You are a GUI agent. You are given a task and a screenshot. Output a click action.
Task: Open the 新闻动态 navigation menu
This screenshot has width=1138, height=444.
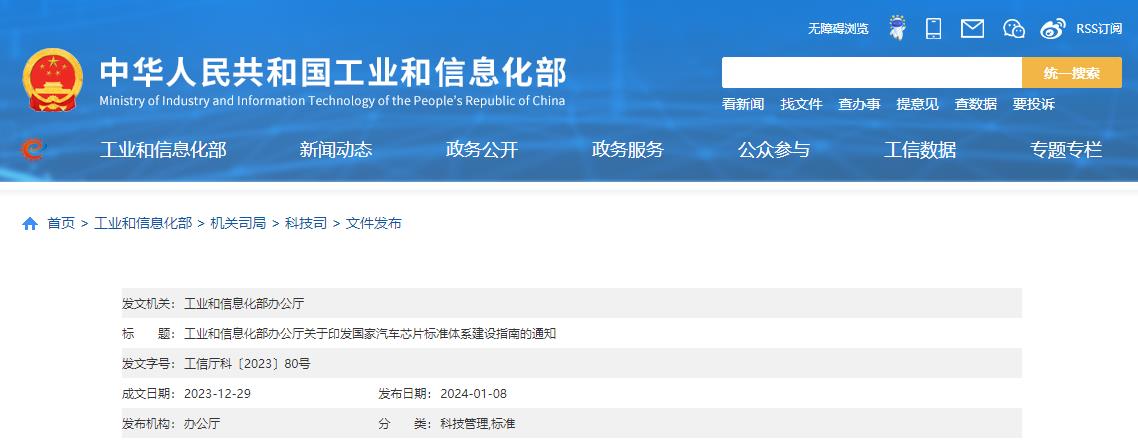coord(336,150)
